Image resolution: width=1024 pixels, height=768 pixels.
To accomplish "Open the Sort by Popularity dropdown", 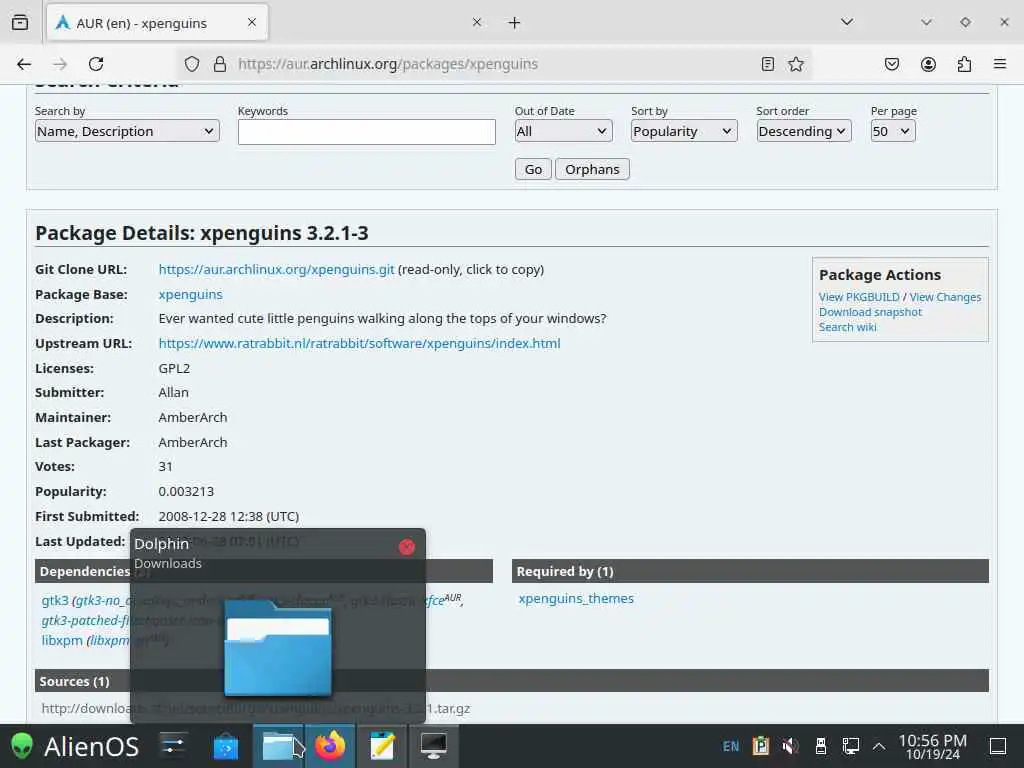I will click(x=684, y=131).
